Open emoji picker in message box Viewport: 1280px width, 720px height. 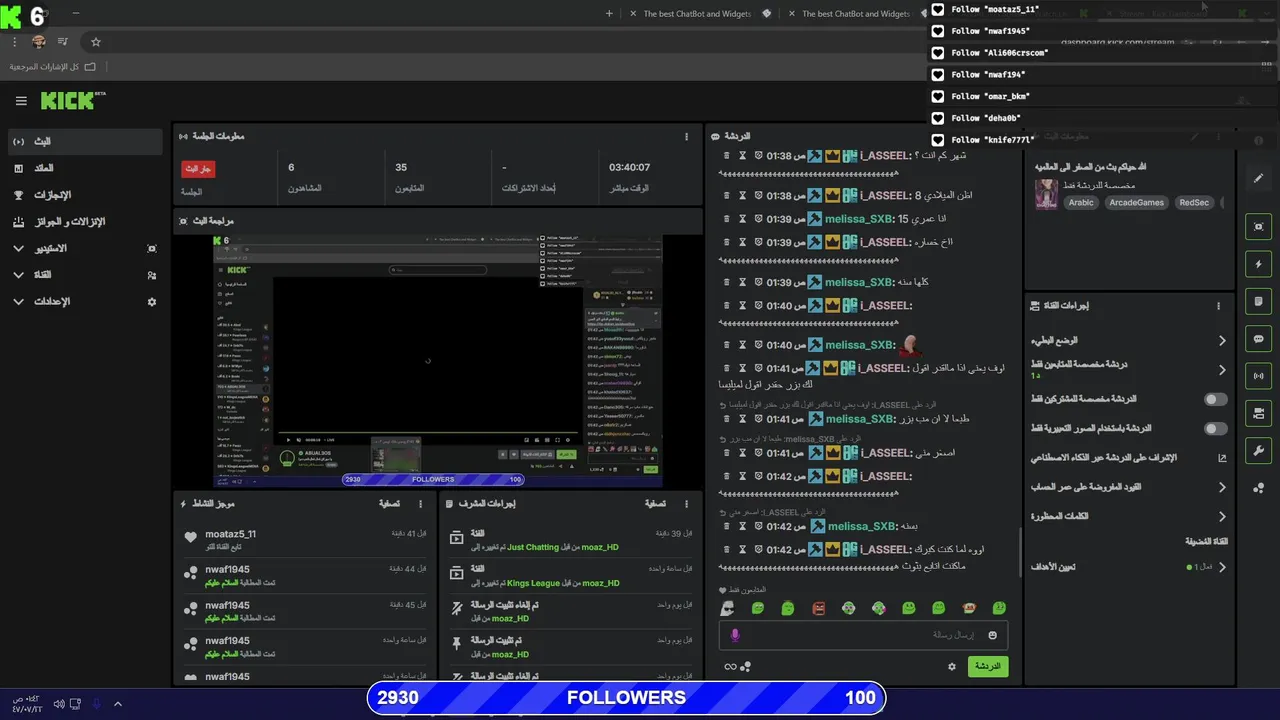pyautogui.click(x=992, y=635)
